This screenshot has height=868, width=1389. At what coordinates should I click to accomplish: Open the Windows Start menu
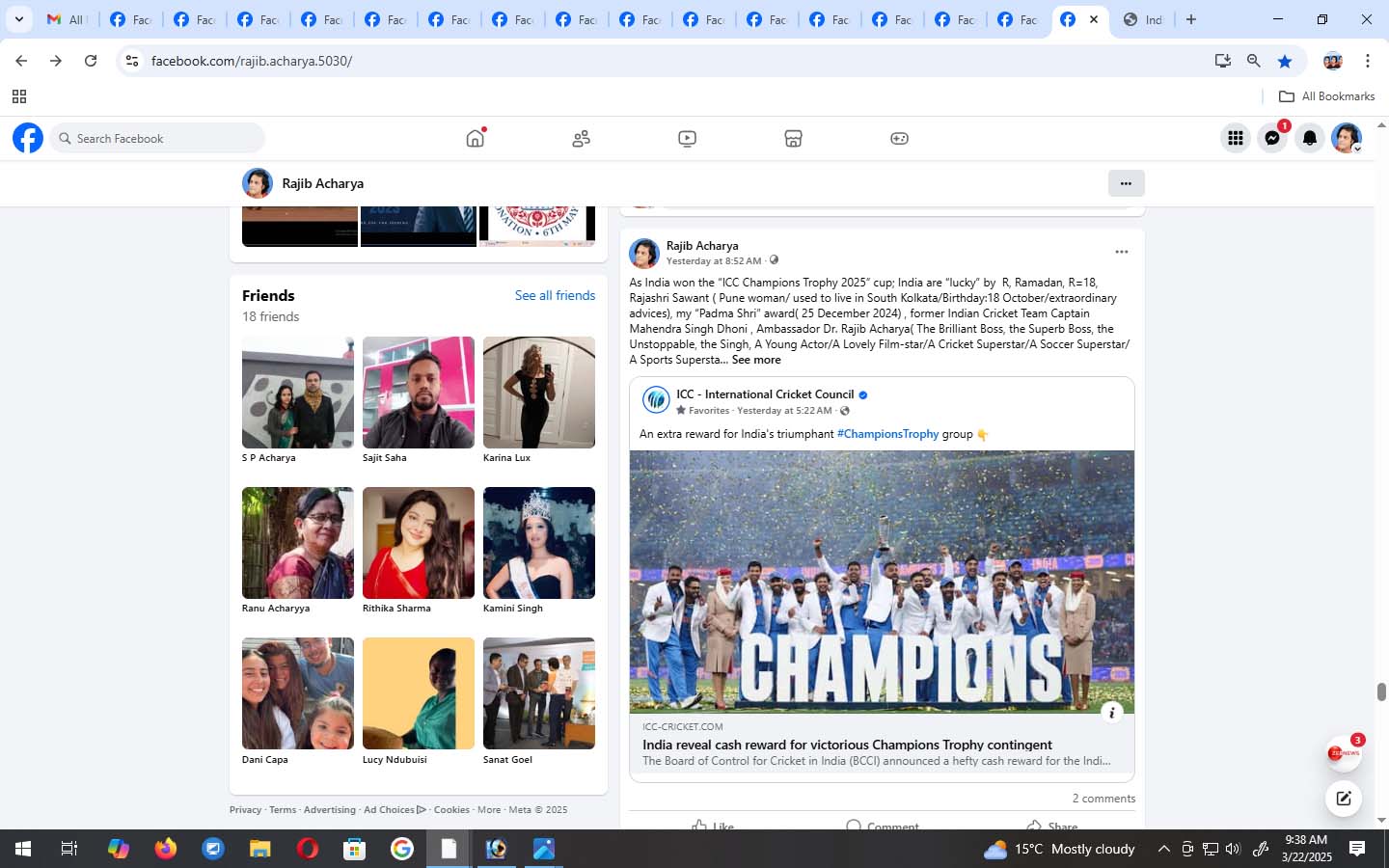(x=23, y=849)
